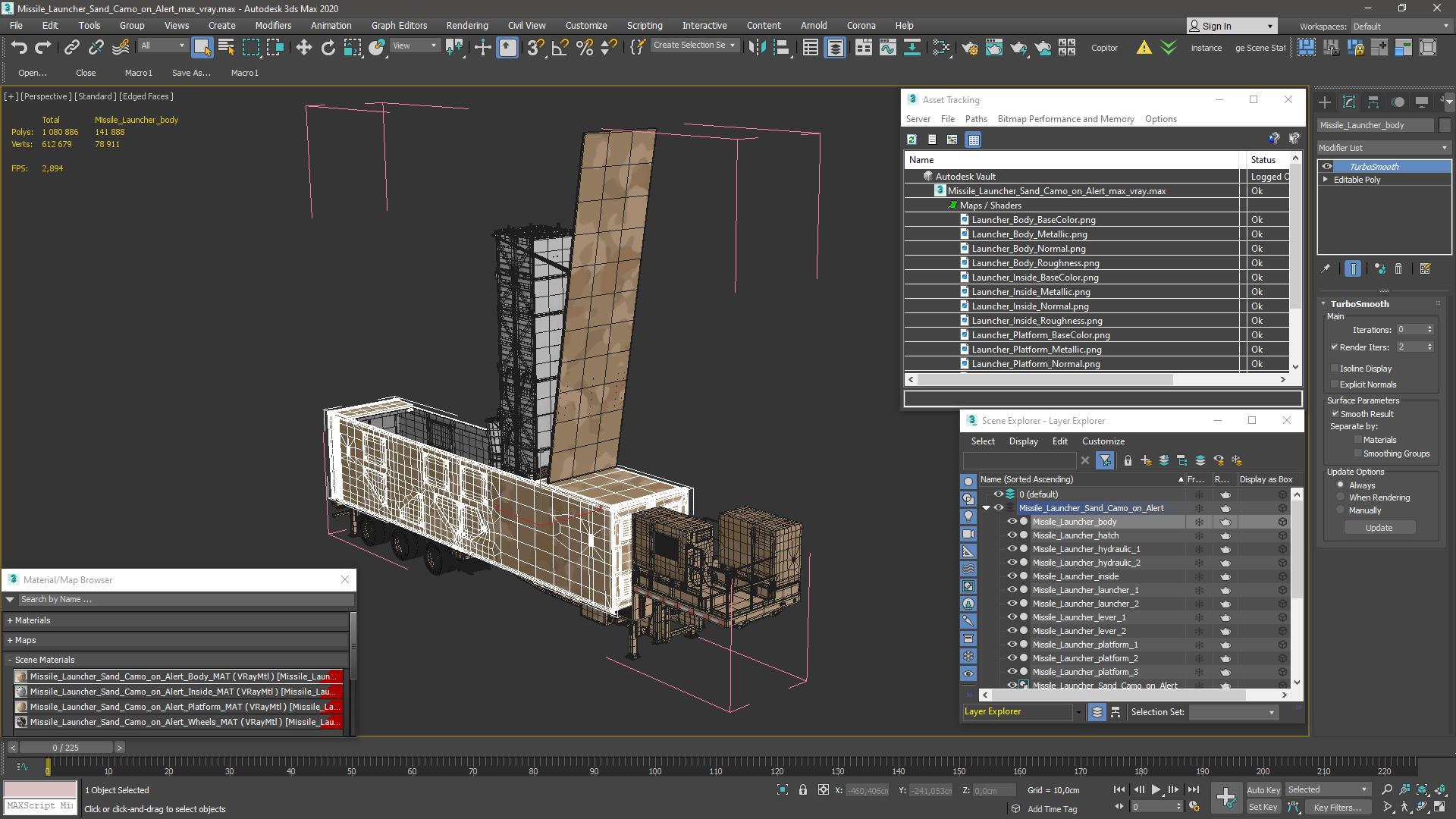Click Refresh icon in Asset Tracking
The image size is (1456, 819).
click(912, 140)
